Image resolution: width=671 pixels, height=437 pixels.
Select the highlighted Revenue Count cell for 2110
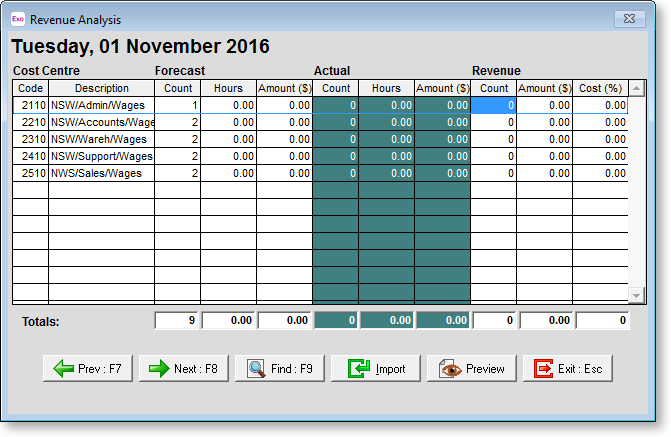tap(494, 105)
